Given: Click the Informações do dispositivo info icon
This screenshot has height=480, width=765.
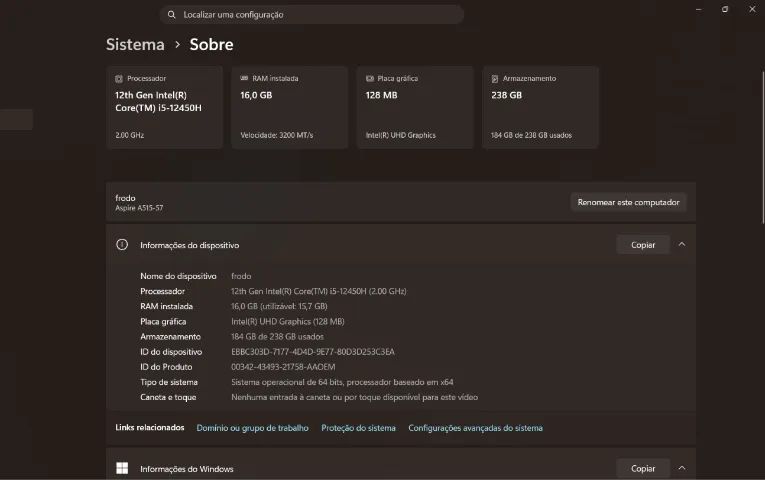Looking at the screenshot, I should tap(122, 244).
